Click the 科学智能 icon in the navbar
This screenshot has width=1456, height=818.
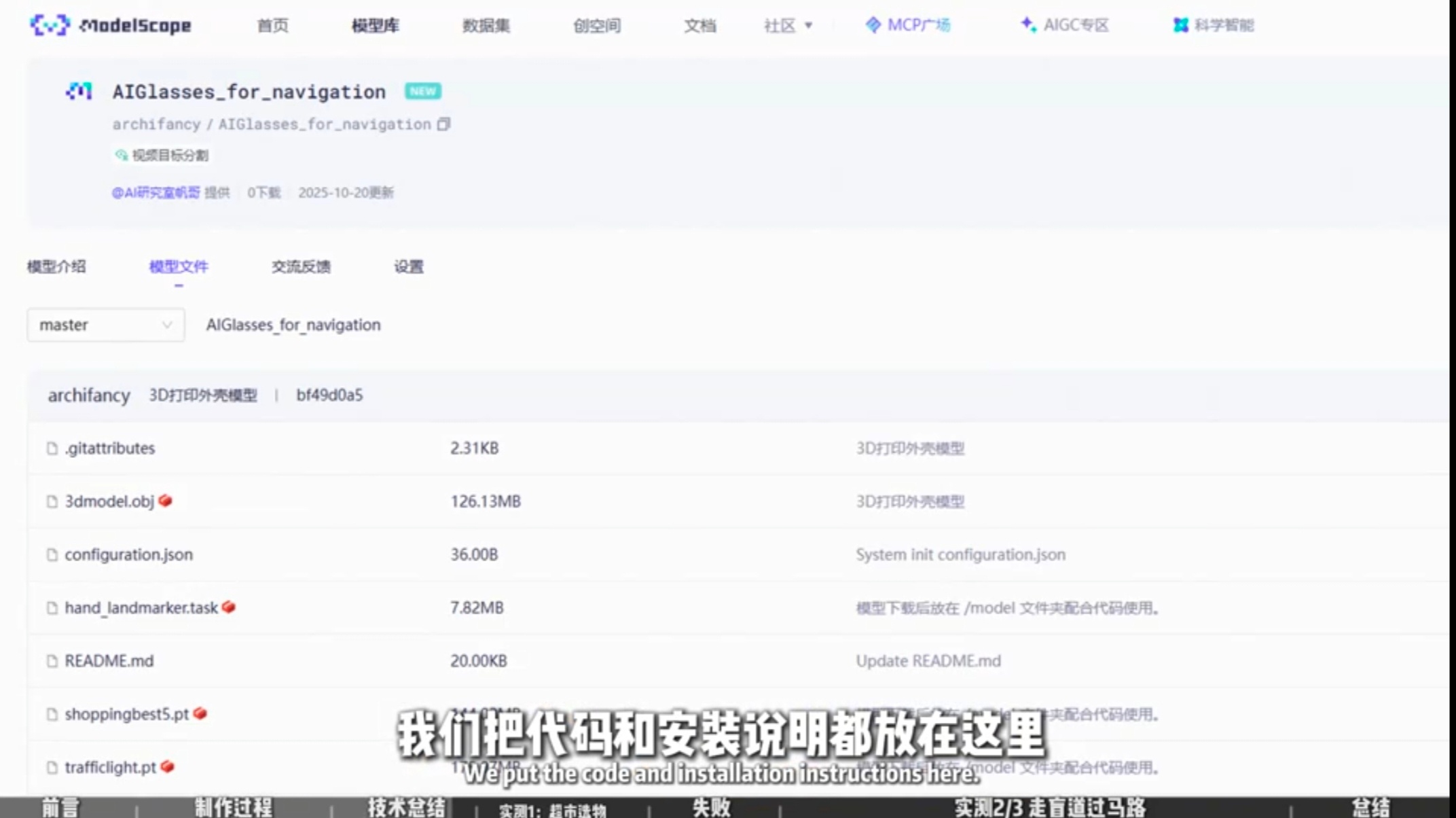pos(1181,25)
